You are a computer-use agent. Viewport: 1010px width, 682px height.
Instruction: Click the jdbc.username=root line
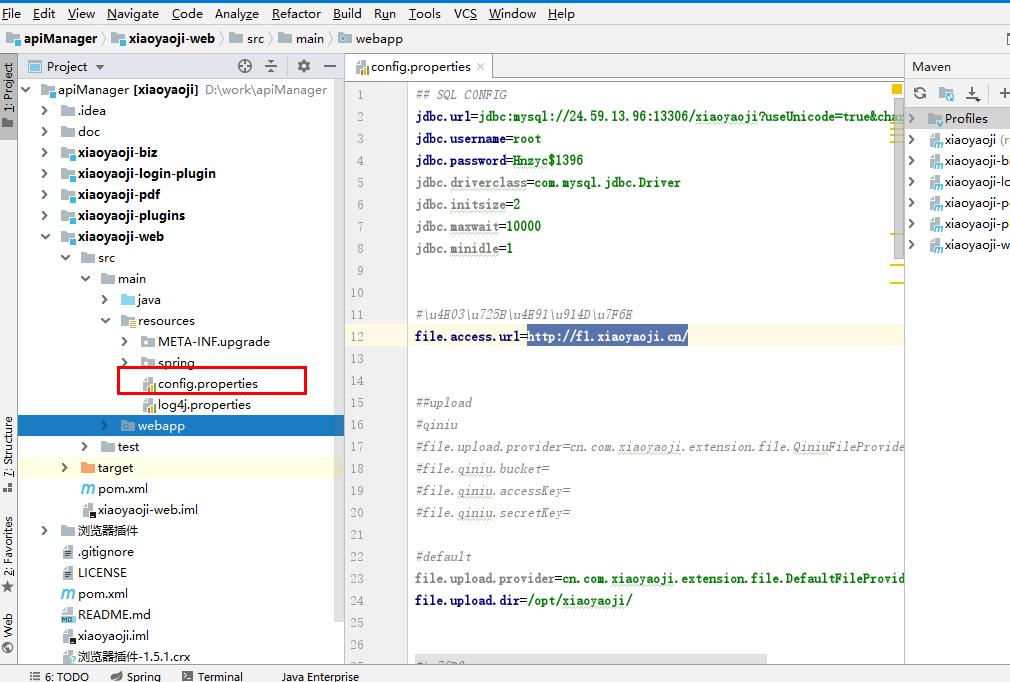point(478,138)
